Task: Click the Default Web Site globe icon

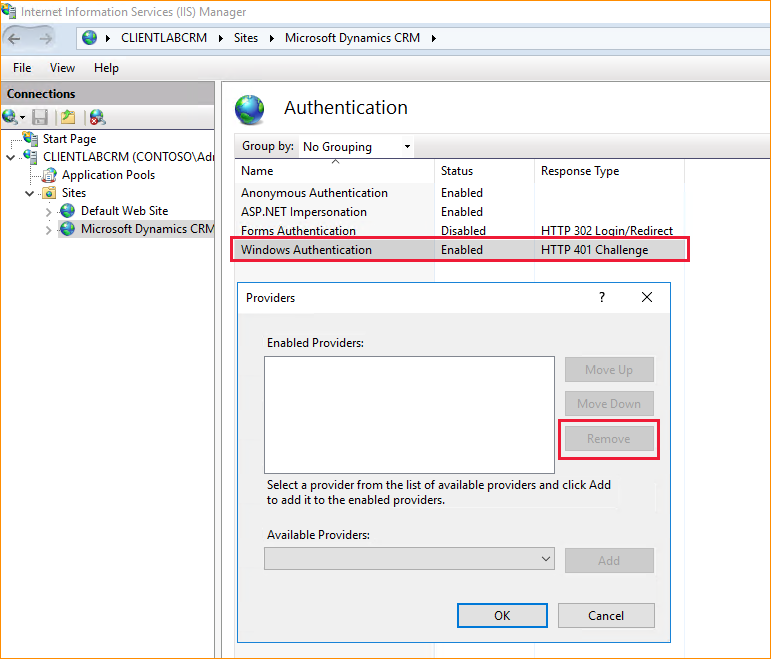Action: (x=67, y=211)
